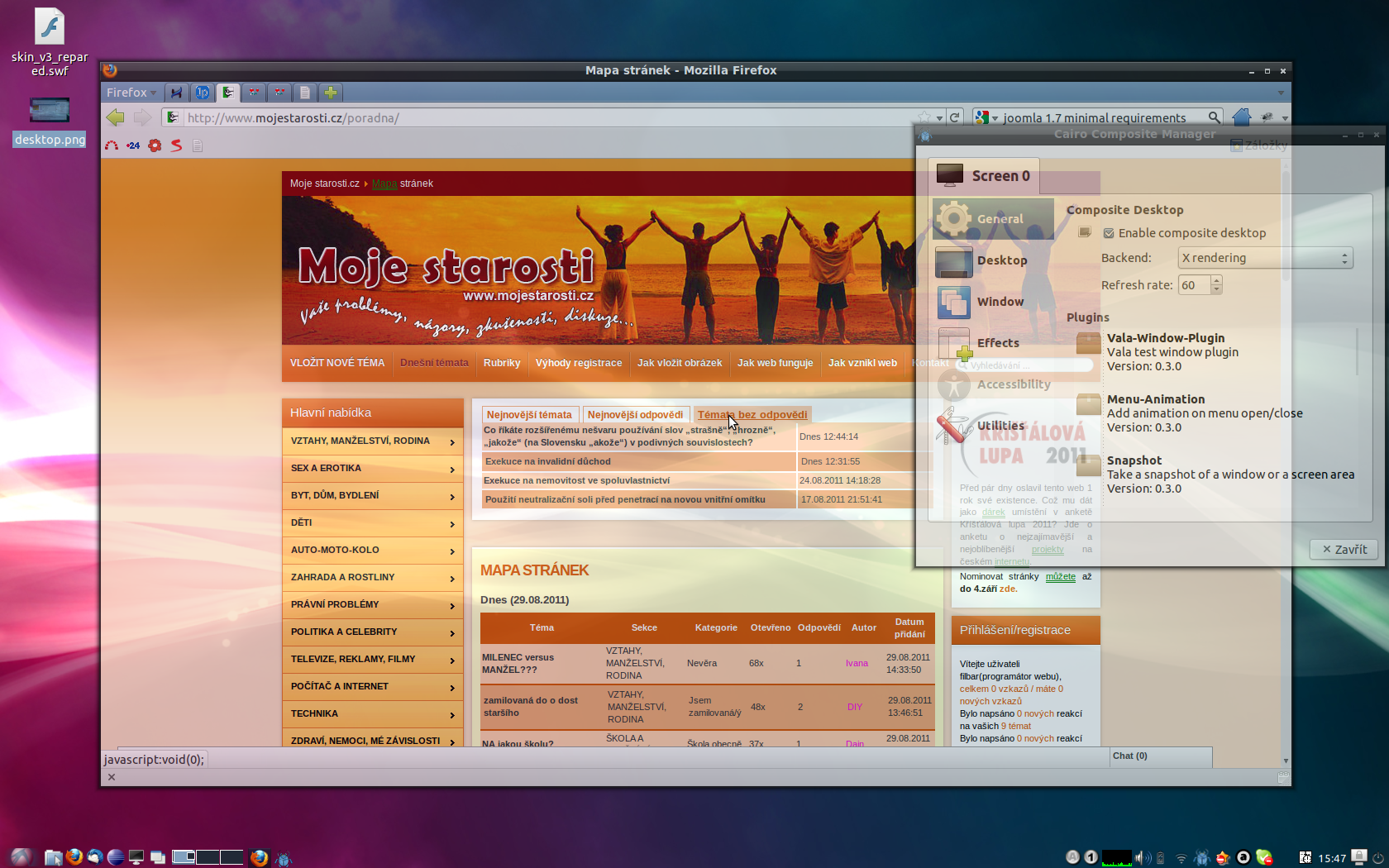Open the Backend X rendering dropdown
The image size is (1389, 868).
click(1265, 258)
